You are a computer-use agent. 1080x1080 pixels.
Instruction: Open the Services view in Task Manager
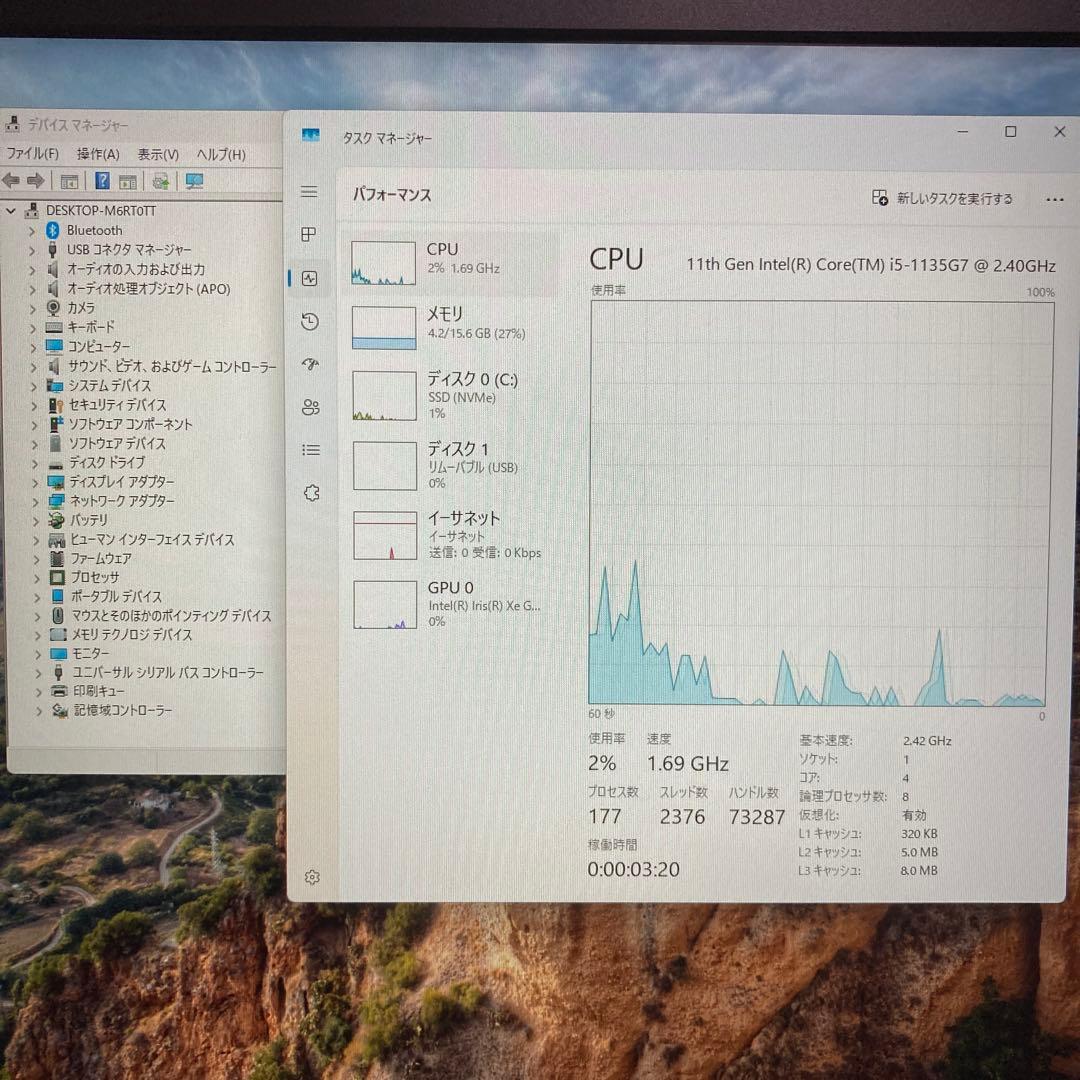310,492
